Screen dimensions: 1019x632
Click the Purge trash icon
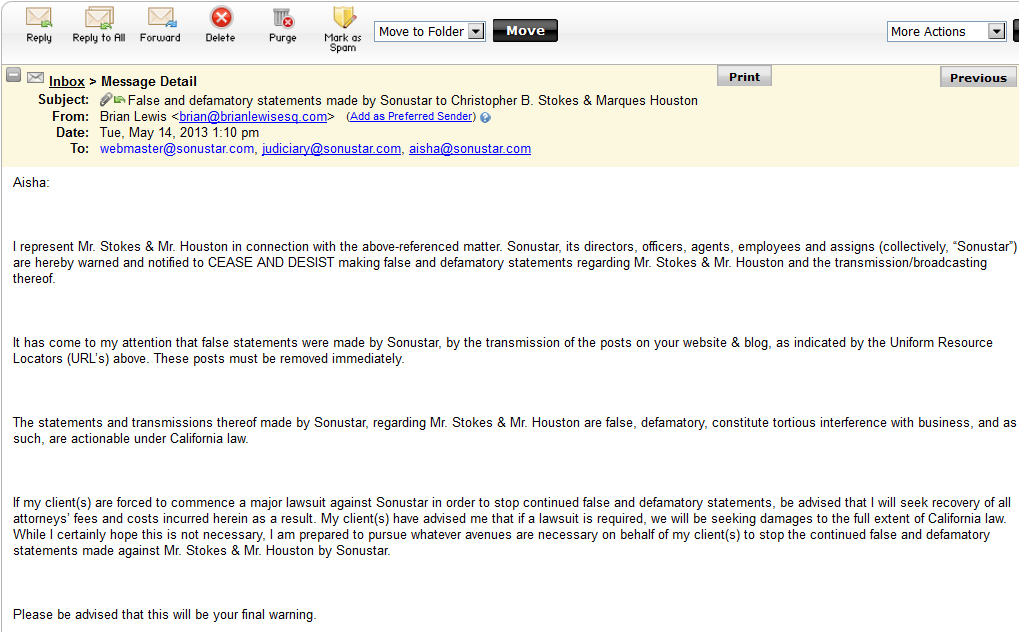[x=283, y=18]
